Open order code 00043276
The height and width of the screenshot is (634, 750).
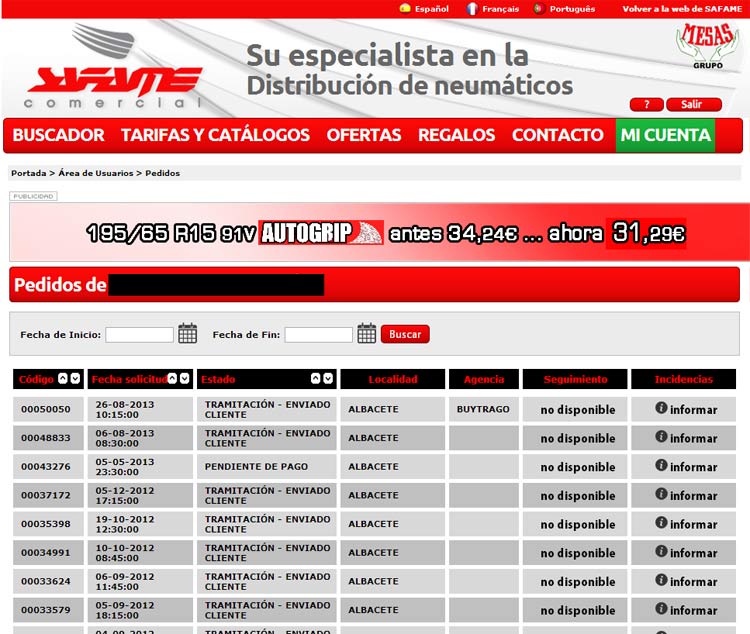pos(46,467)
